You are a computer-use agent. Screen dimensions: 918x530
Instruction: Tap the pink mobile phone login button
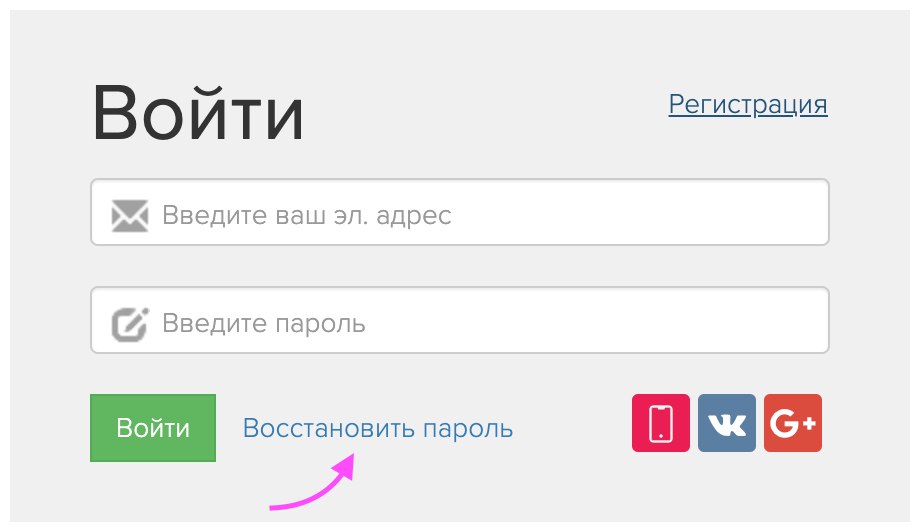pos(661,424)
